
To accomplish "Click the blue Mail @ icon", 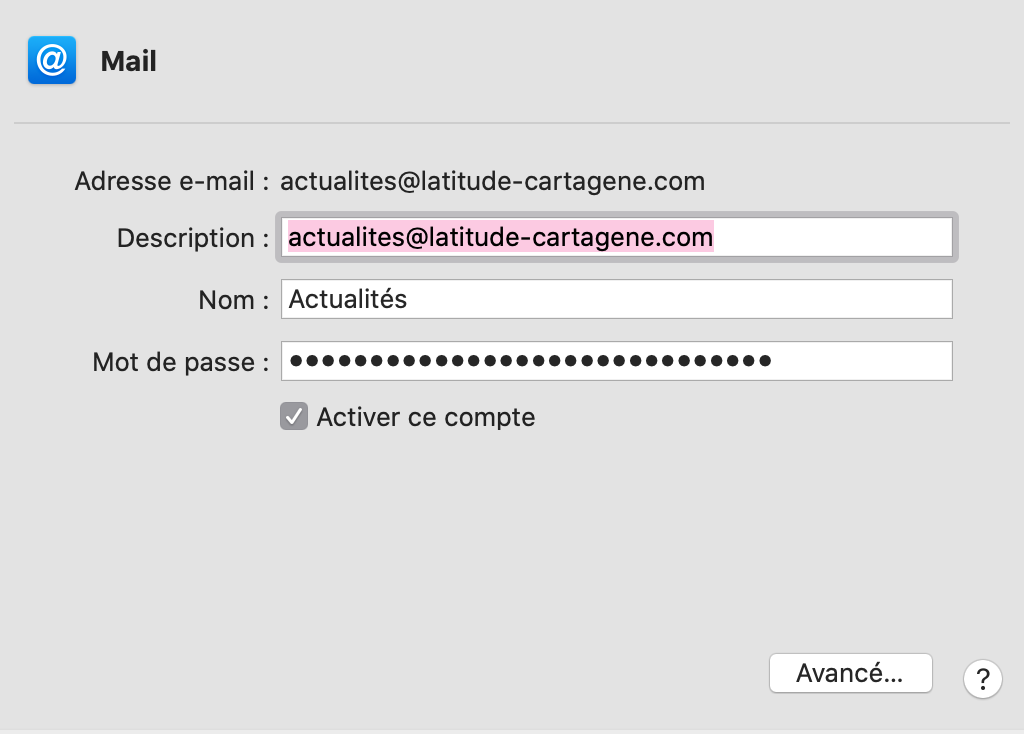I will 52,61.
